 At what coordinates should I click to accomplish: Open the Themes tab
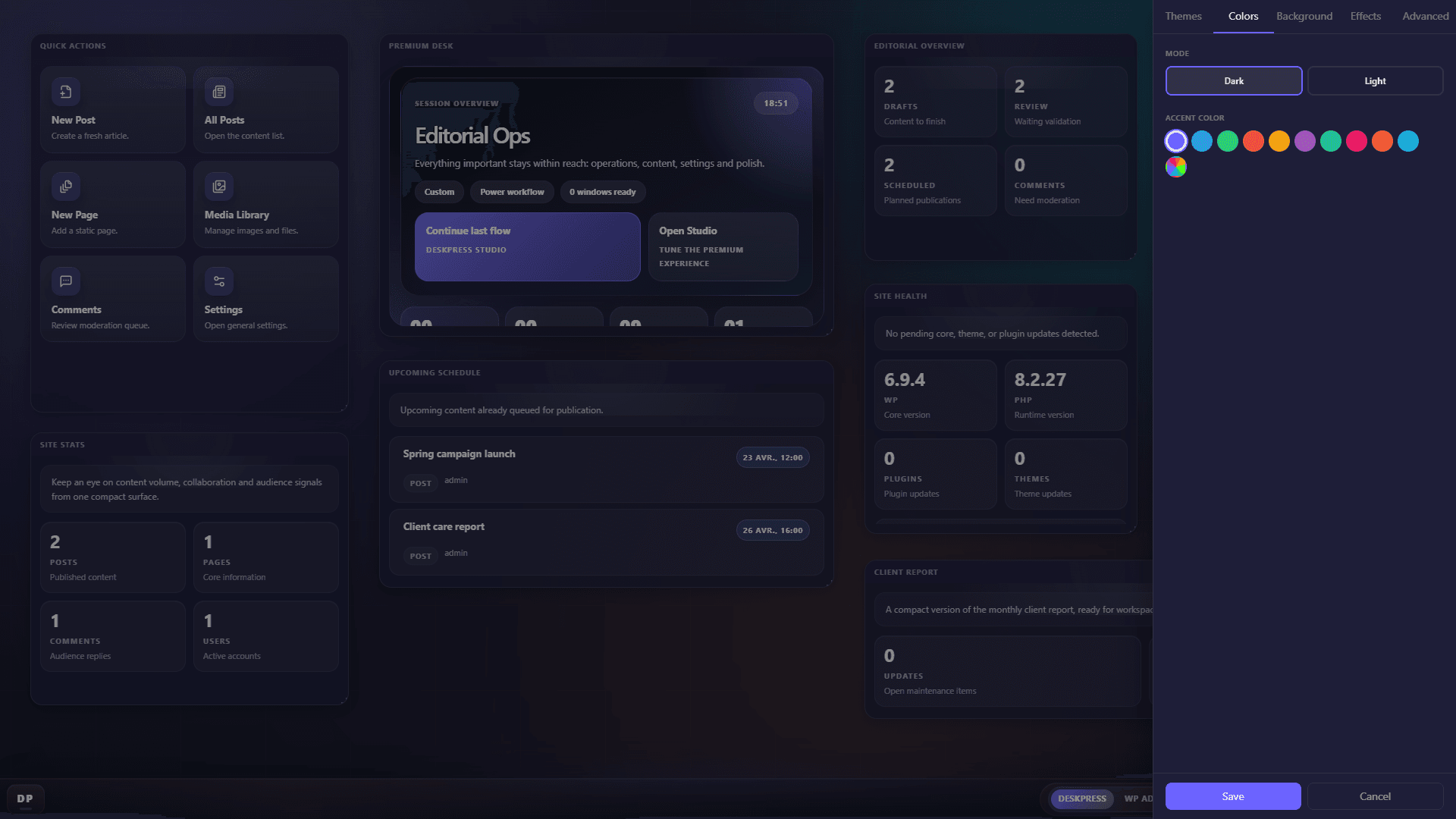pos(1183,16)
